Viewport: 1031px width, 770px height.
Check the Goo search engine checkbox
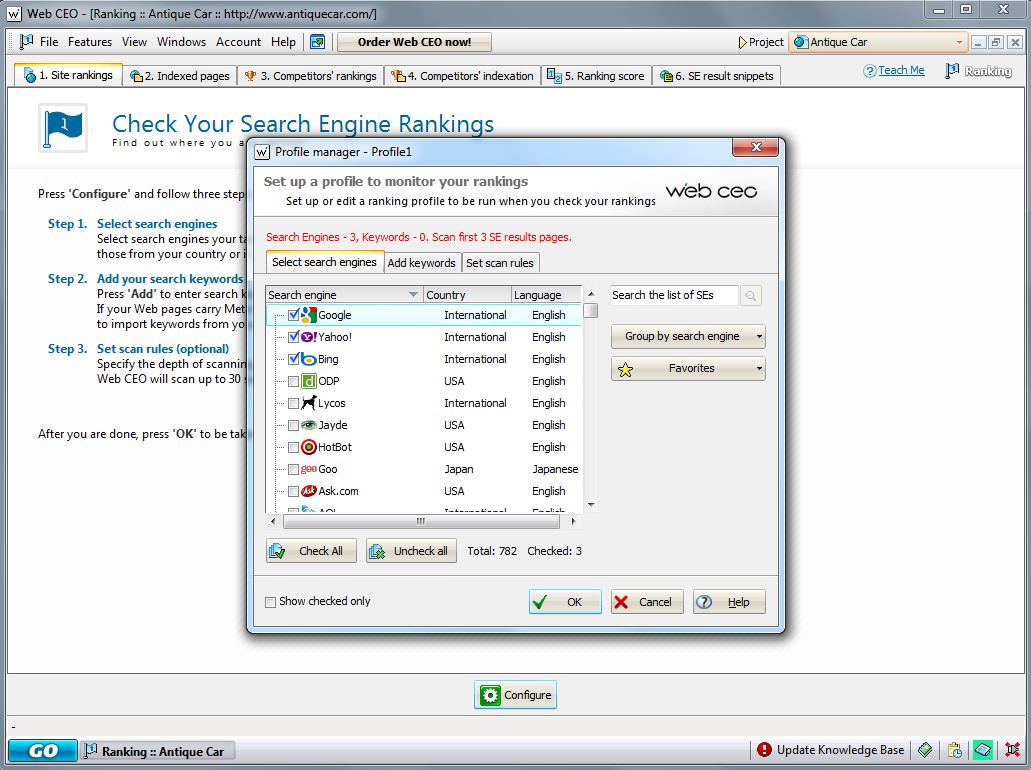coord(294,469)
